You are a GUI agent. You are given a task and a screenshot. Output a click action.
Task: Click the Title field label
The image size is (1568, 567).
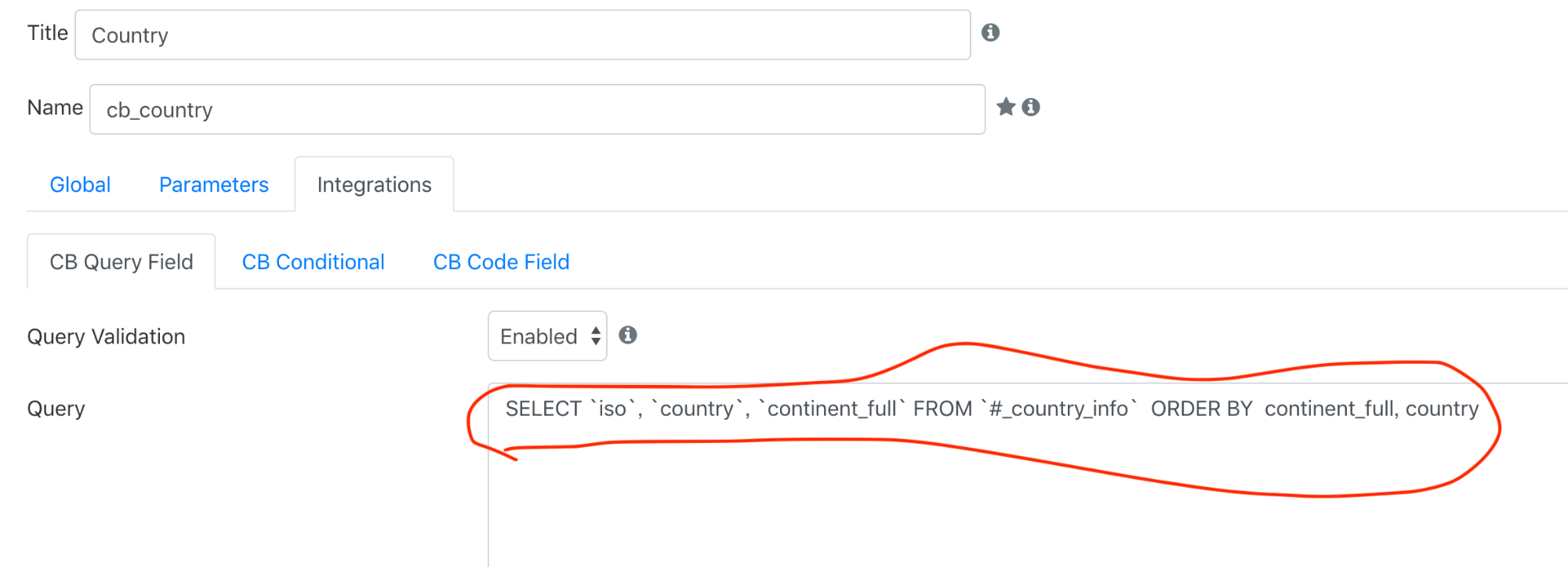(x=48, y=33)
